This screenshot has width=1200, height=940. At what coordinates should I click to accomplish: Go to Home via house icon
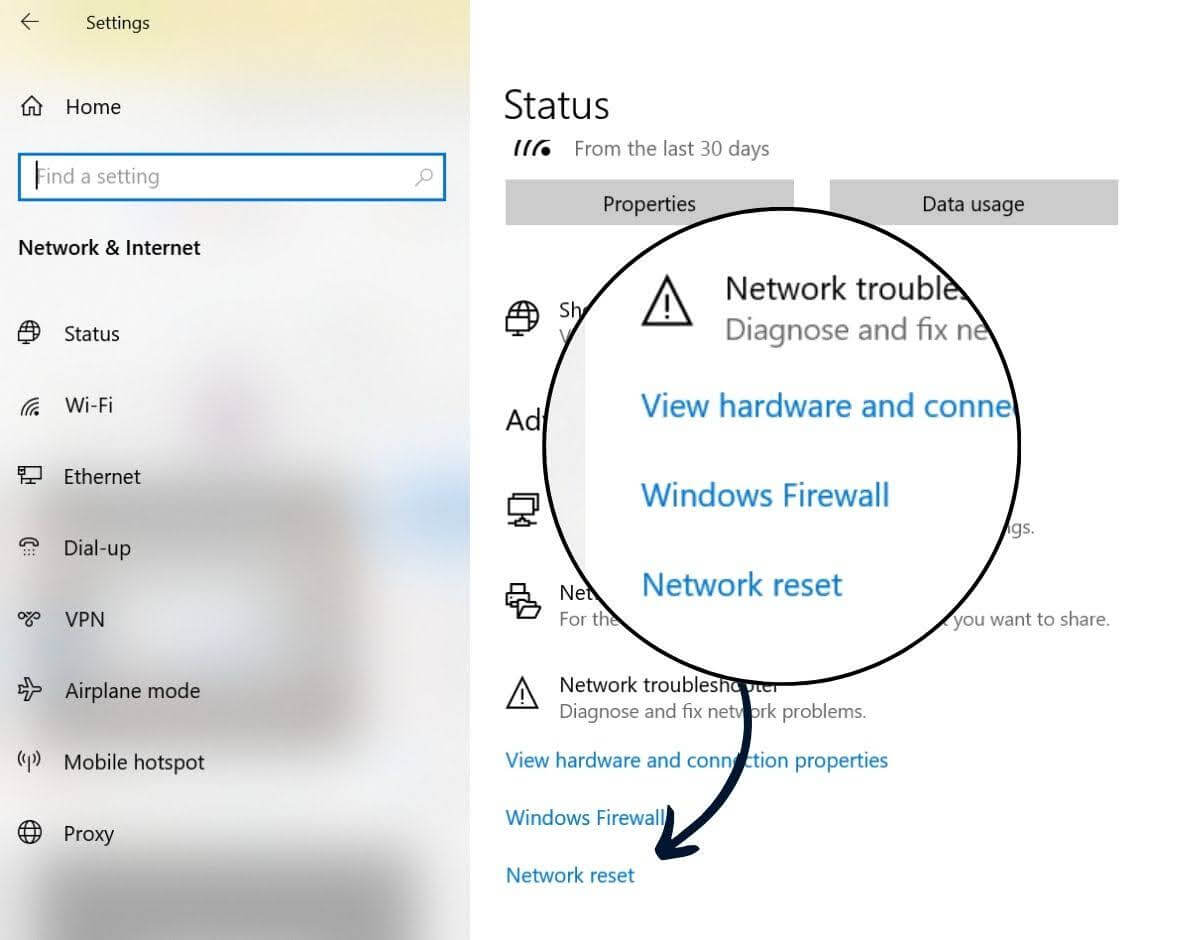click(32, 106)
